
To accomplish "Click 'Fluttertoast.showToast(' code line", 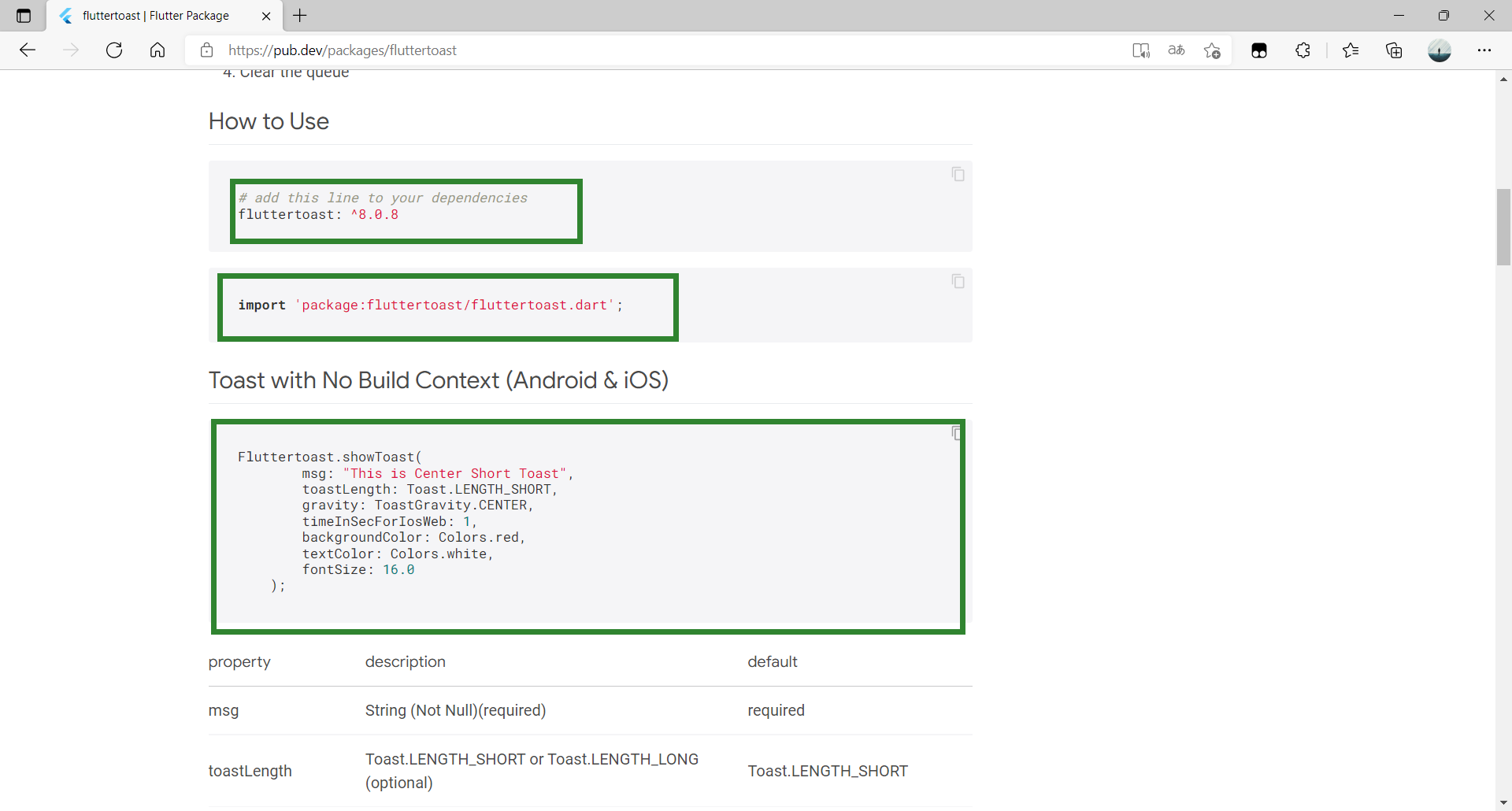I will (330, 457).
